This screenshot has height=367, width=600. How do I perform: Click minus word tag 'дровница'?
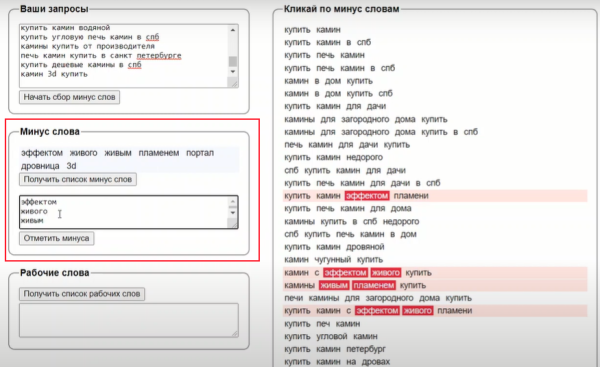(40, 166)
